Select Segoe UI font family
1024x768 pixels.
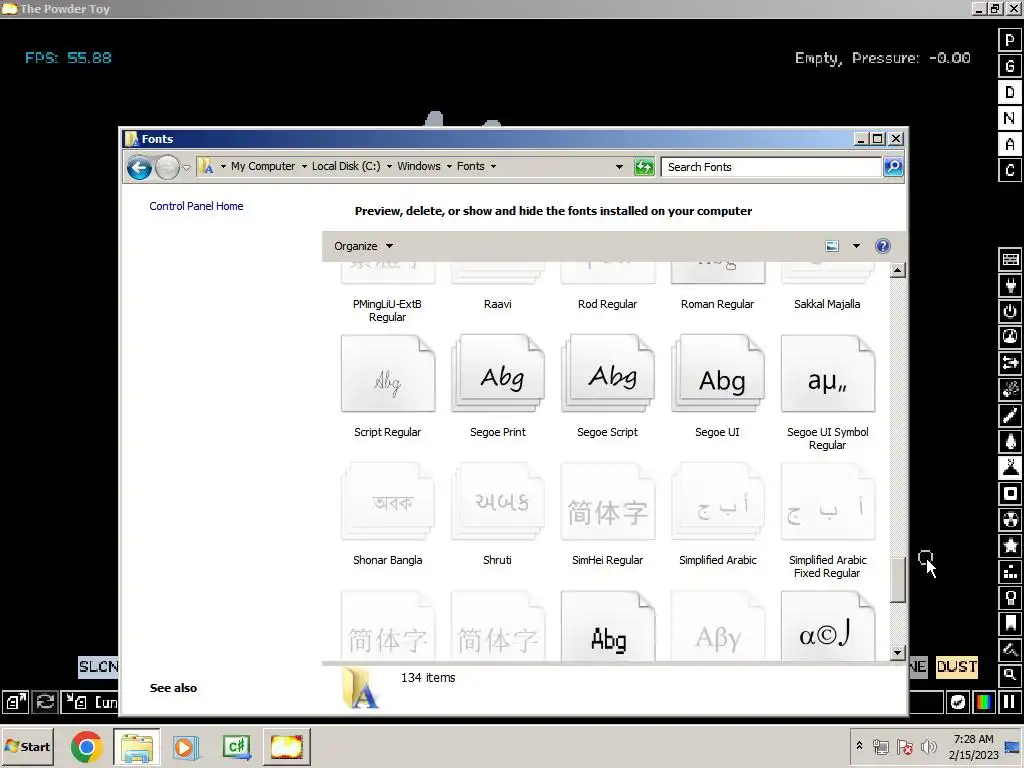[717, 387]
